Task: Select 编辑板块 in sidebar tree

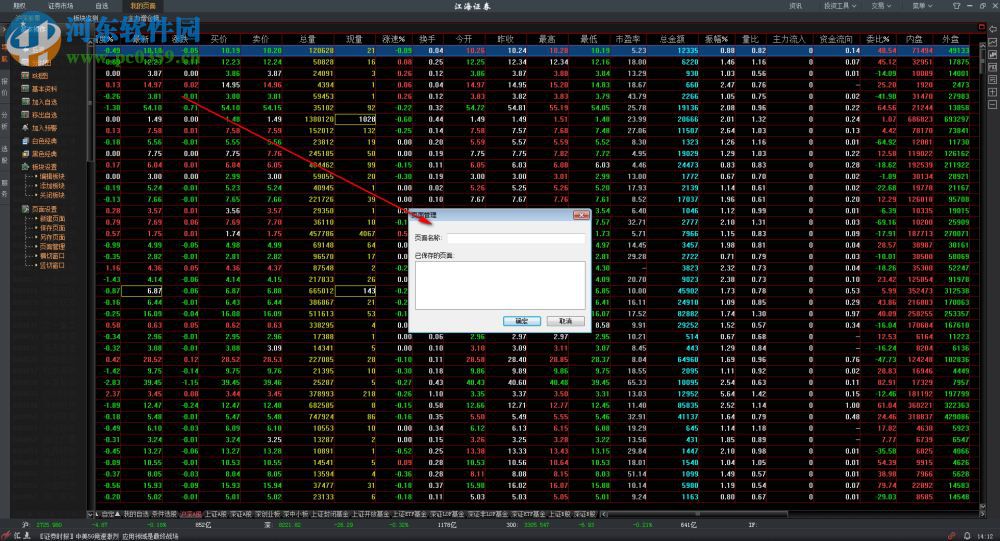Action: (52, 177)
